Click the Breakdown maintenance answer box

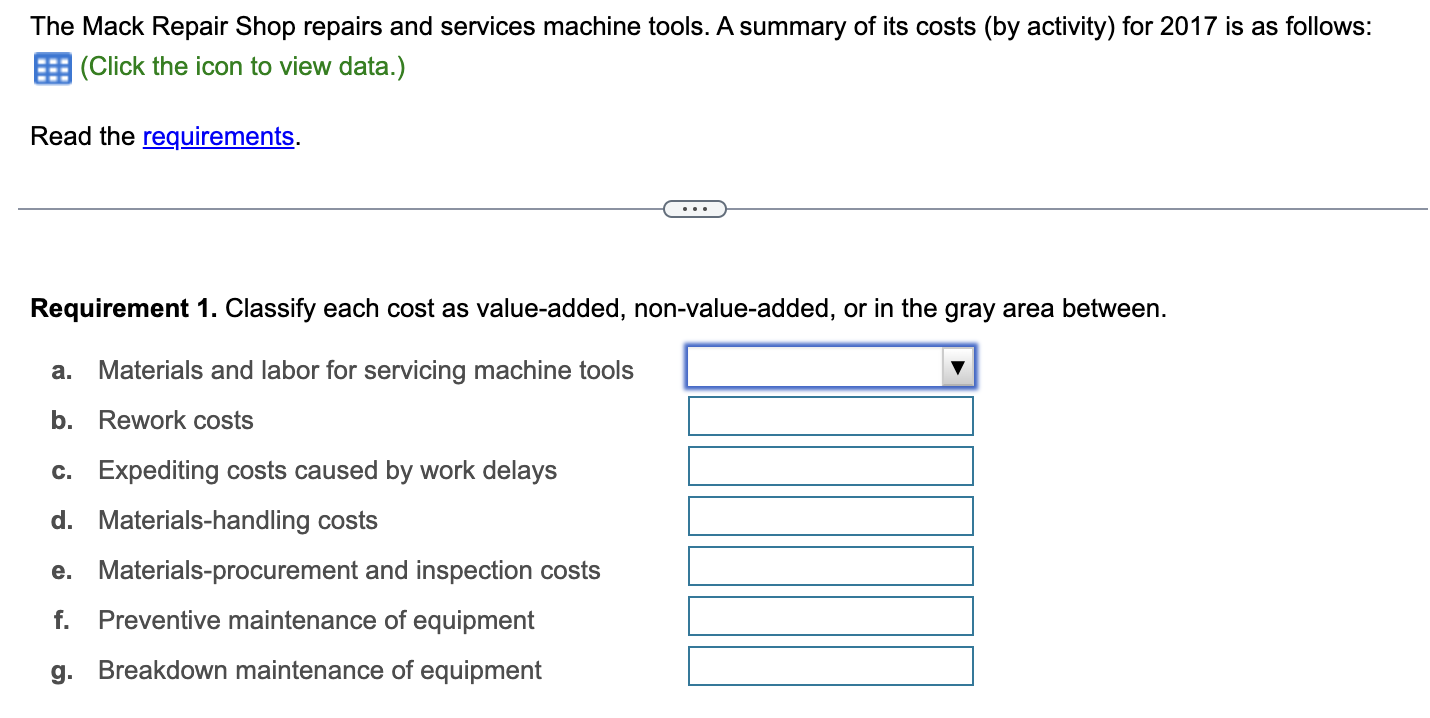coord(830,665)
